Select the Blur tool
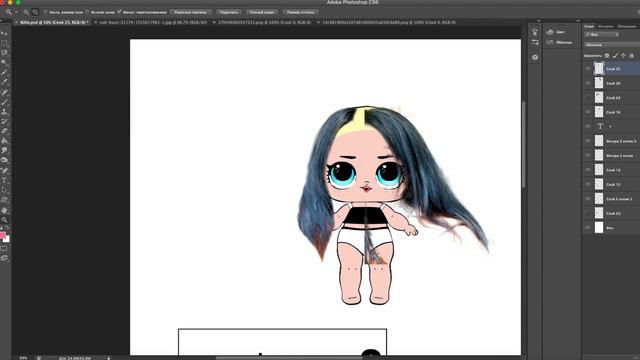The height and width of the screenshot is (360, 640). pos(4,151)
